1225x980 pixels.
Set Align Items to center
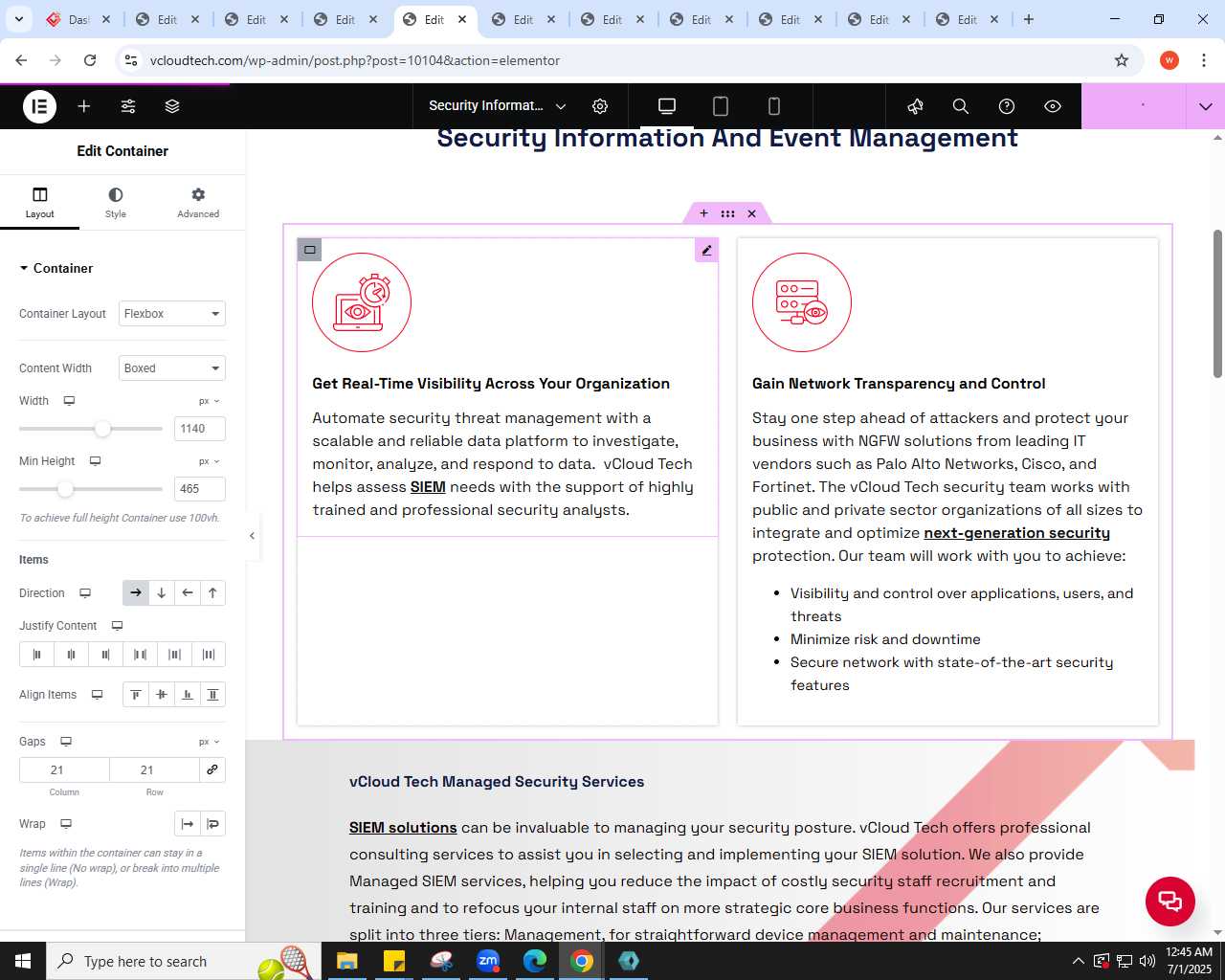click(162, 695)
